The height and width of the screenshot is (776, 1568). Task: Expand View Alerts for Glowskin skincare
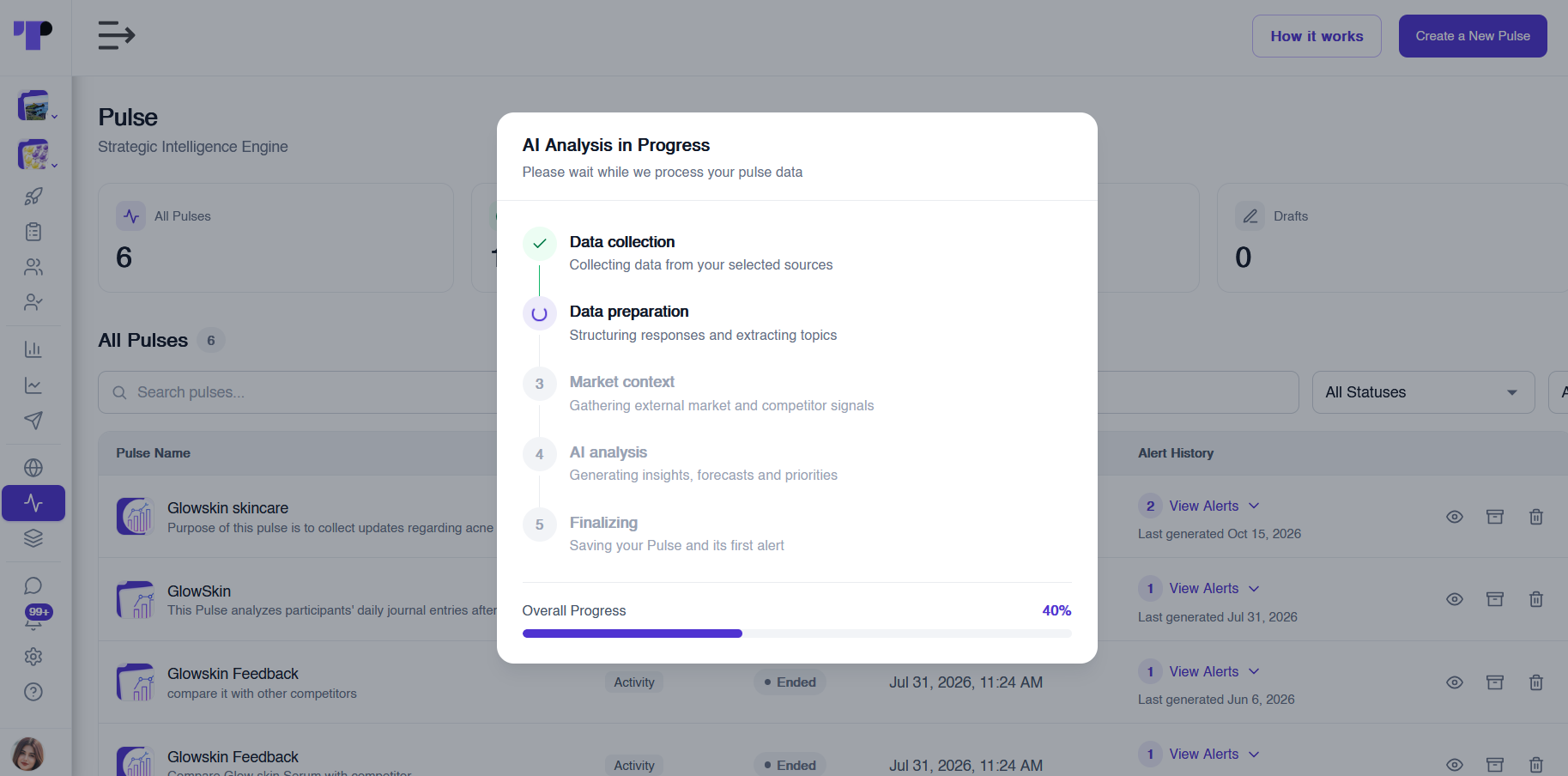(x=1214, y=506)
